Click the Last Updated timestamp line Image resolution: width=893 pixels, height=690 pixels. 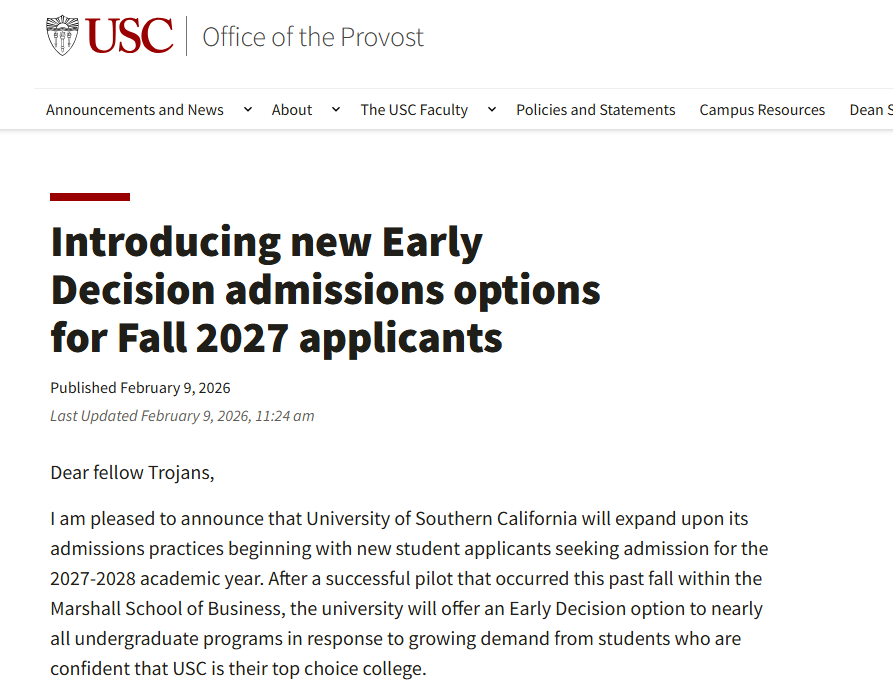pyautogui.click(x=182, y=416)
